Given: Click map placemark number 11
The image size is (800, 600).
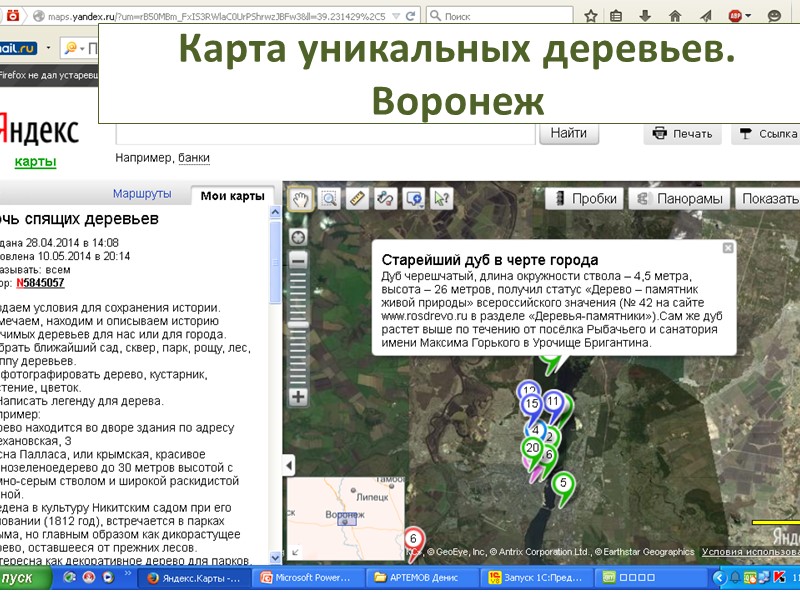Looking at the screenshot, I should [x=553, y=402].
